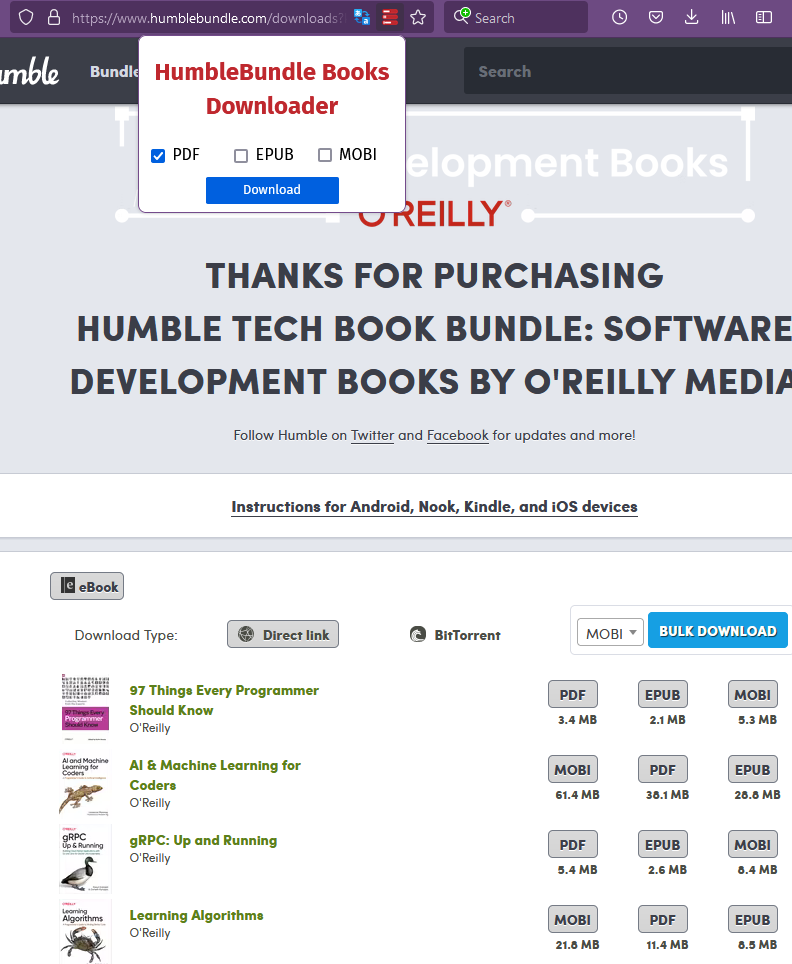
Task: Save page to Pocket icon
Action: click(656, 17)
